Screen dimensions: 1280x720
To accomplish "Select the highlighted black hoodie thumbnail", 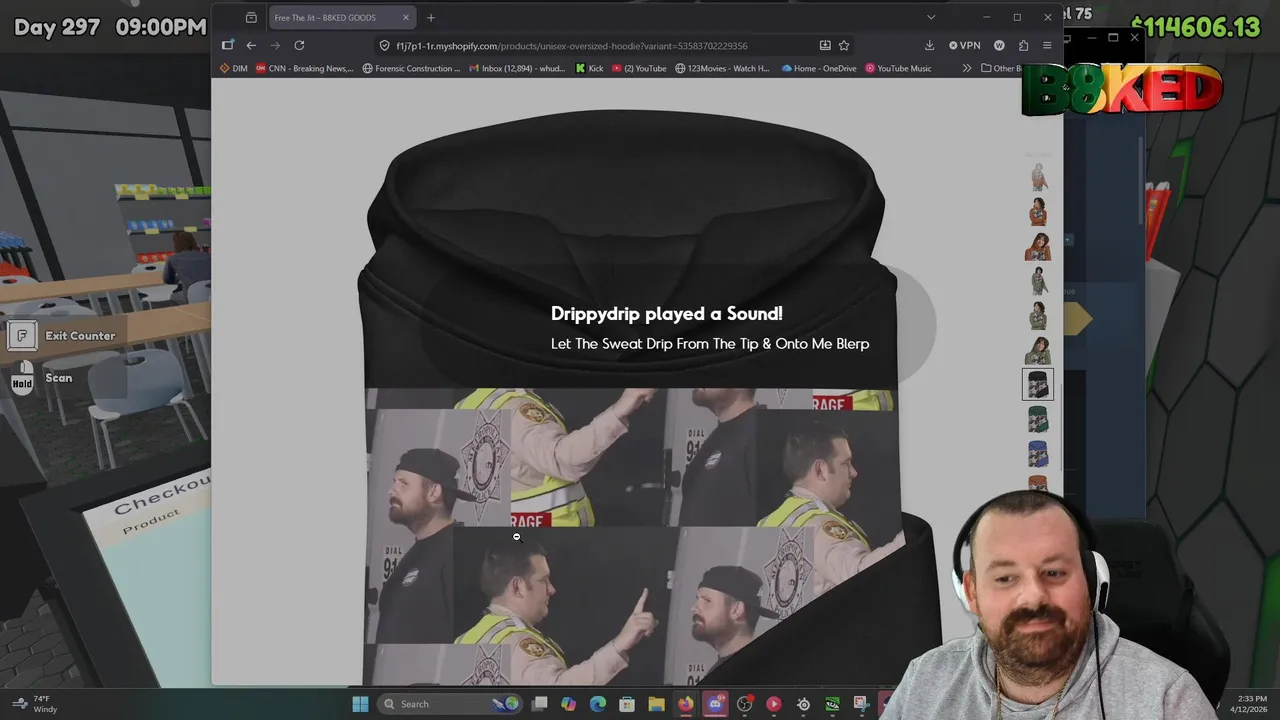I will (1038, 384).
